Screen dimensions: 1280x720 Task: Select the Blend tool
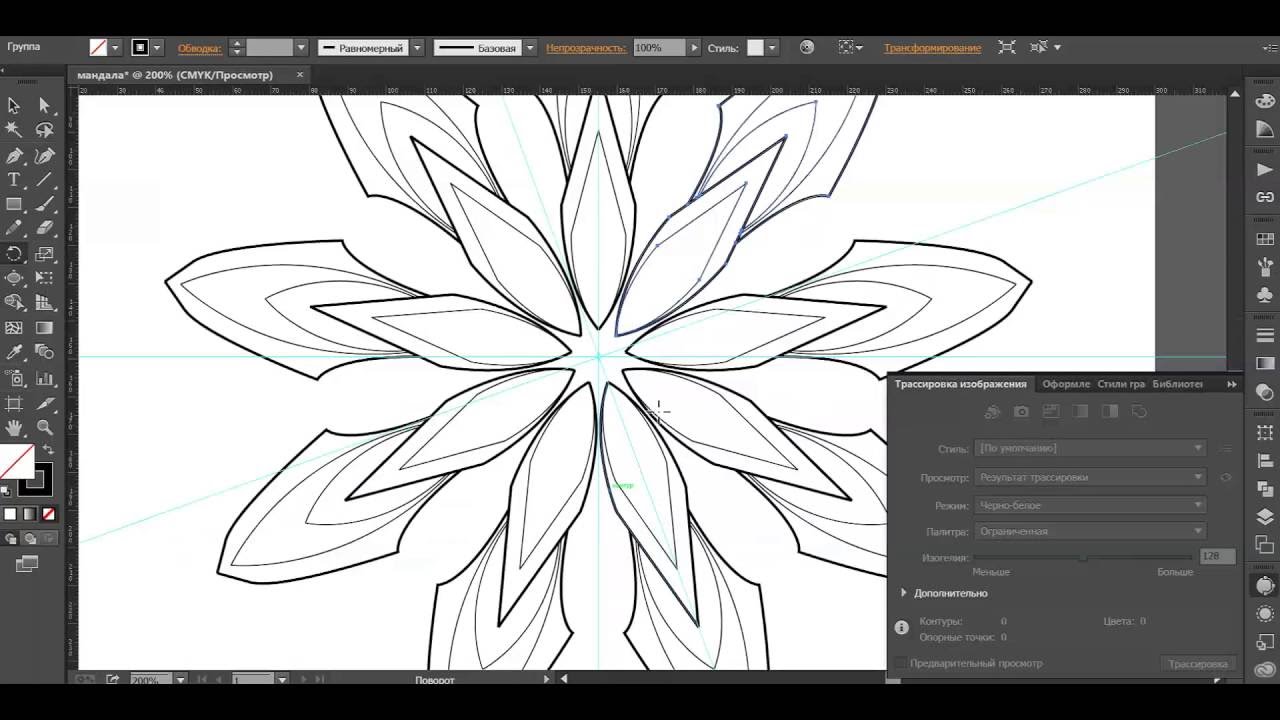point(44,352)
